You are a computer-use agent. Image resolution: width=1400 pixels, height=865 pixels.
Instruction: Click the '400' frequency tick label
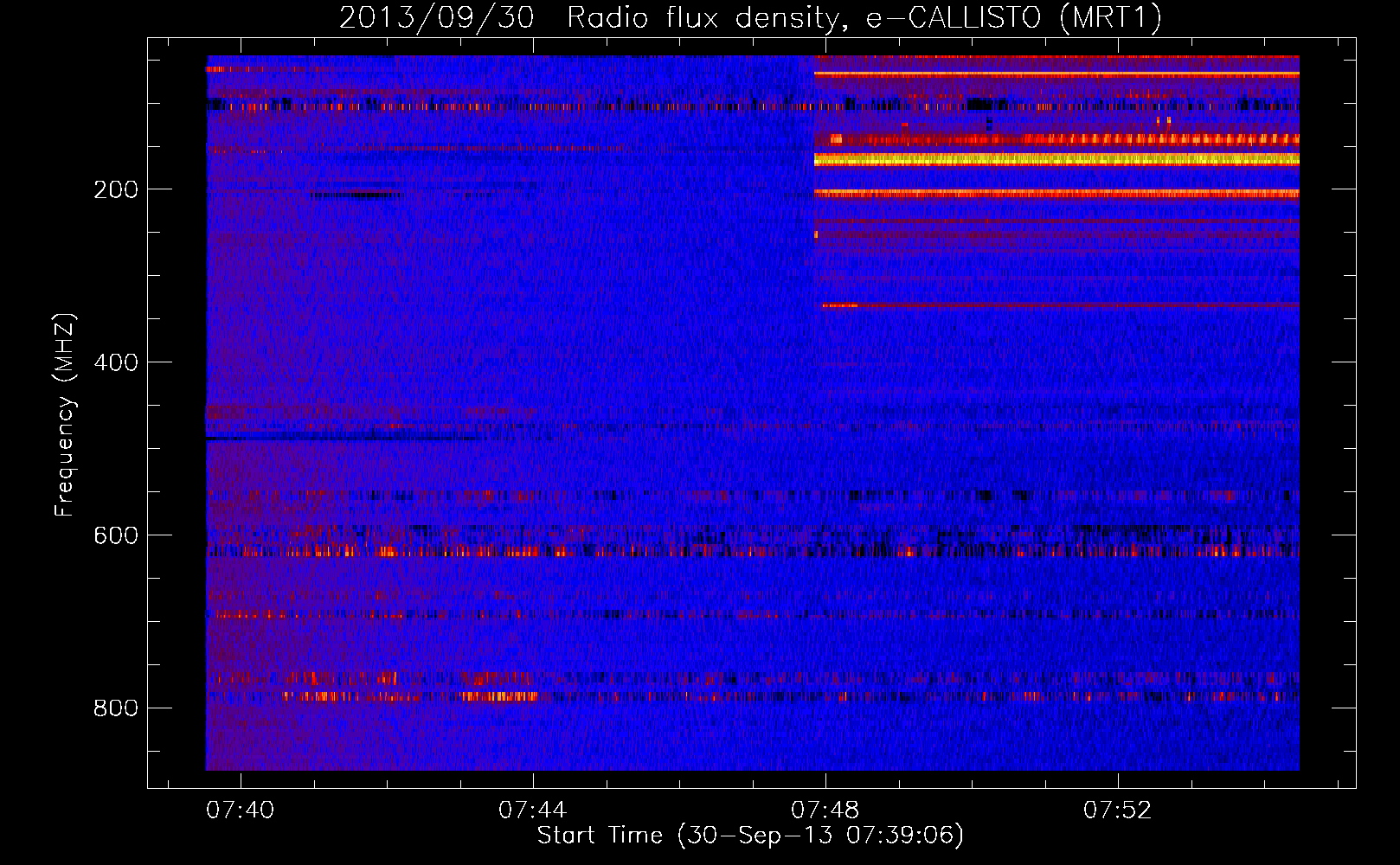(116, 362)
